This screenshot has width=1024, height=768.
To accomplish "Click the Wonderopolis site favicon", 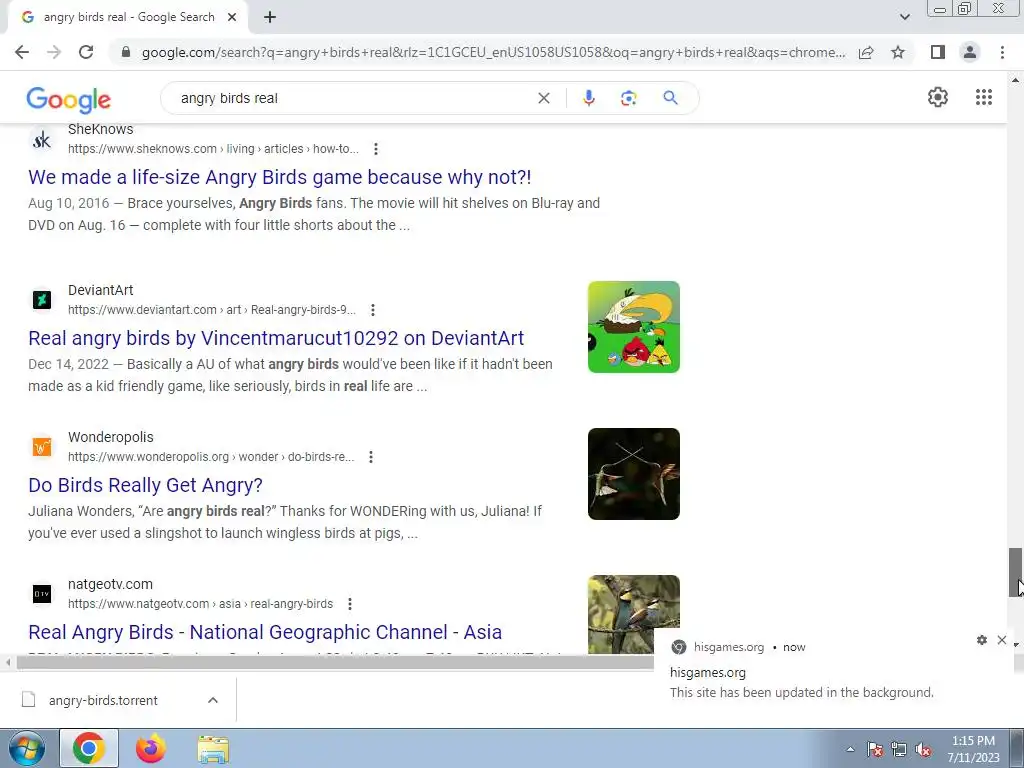I will point(42,447).
